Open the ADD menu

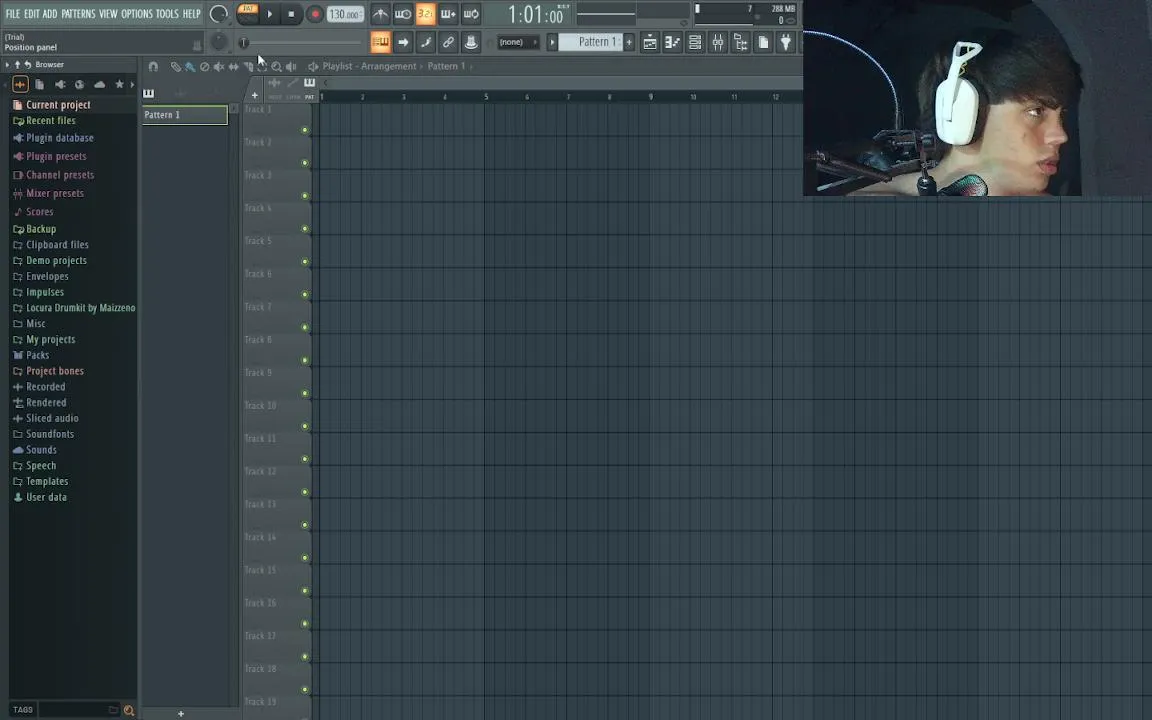(49, 14)
